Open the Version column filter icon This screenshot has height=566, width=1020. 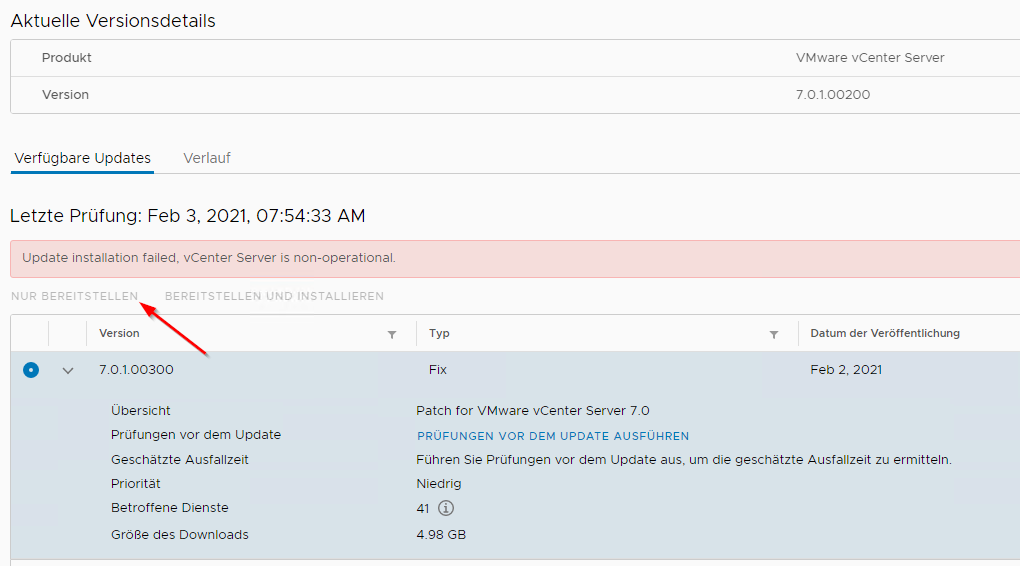click(392, 334)
